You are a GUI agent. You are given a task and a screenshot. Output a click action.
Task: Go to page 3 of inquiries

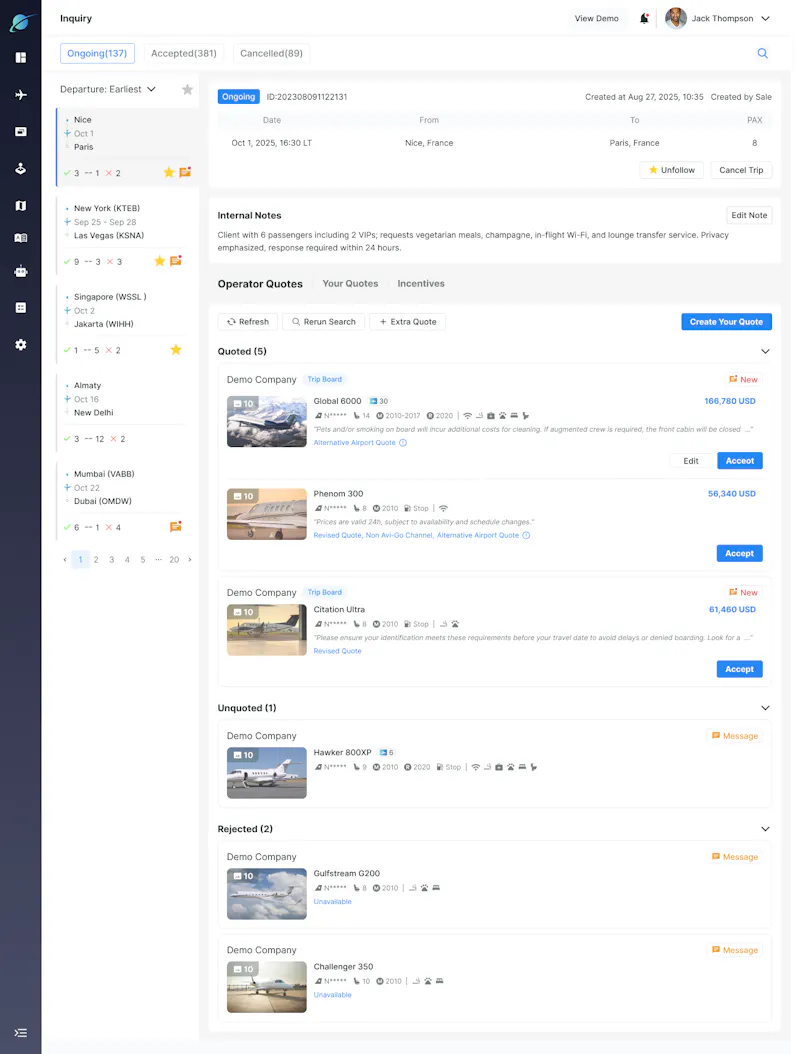pos(112,560)
